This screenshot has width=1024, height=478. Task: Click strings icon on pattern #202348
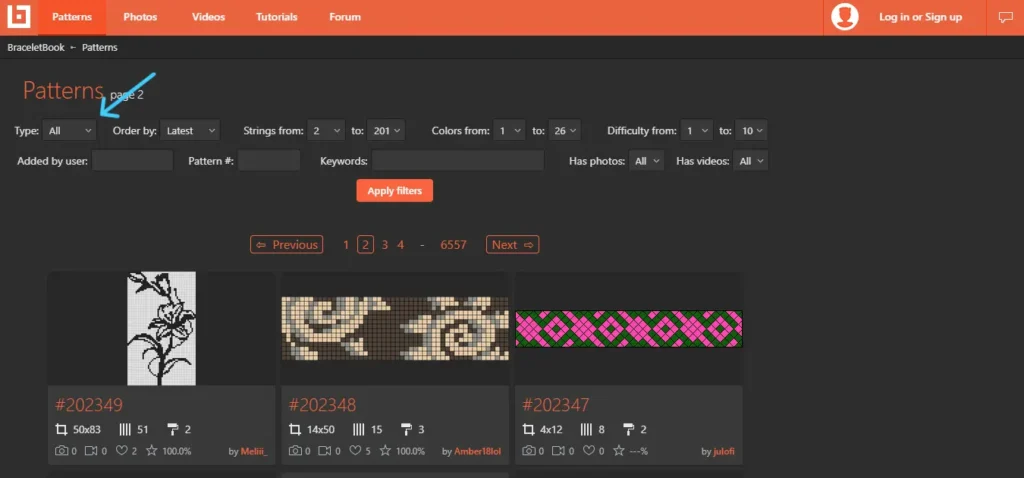(359, 429)
